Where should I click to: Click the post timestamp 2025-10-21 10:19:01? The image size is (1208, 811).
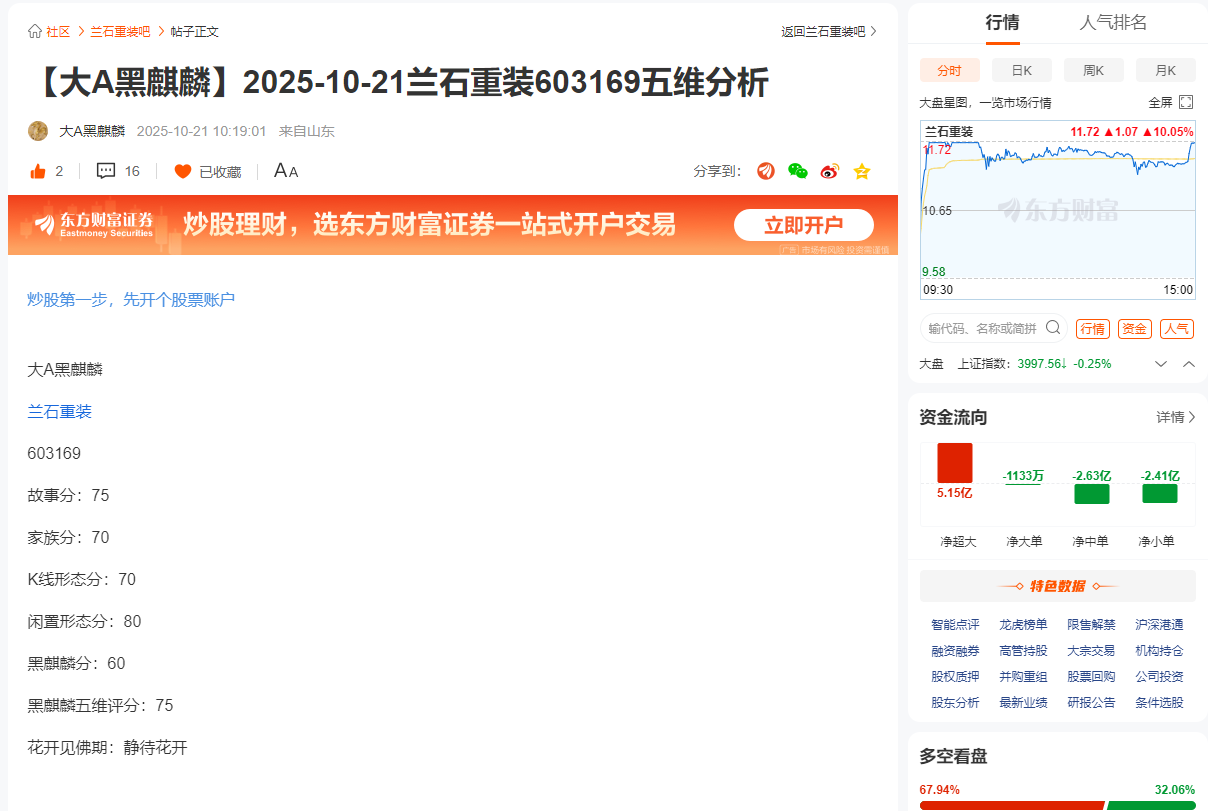click(201, 131)
